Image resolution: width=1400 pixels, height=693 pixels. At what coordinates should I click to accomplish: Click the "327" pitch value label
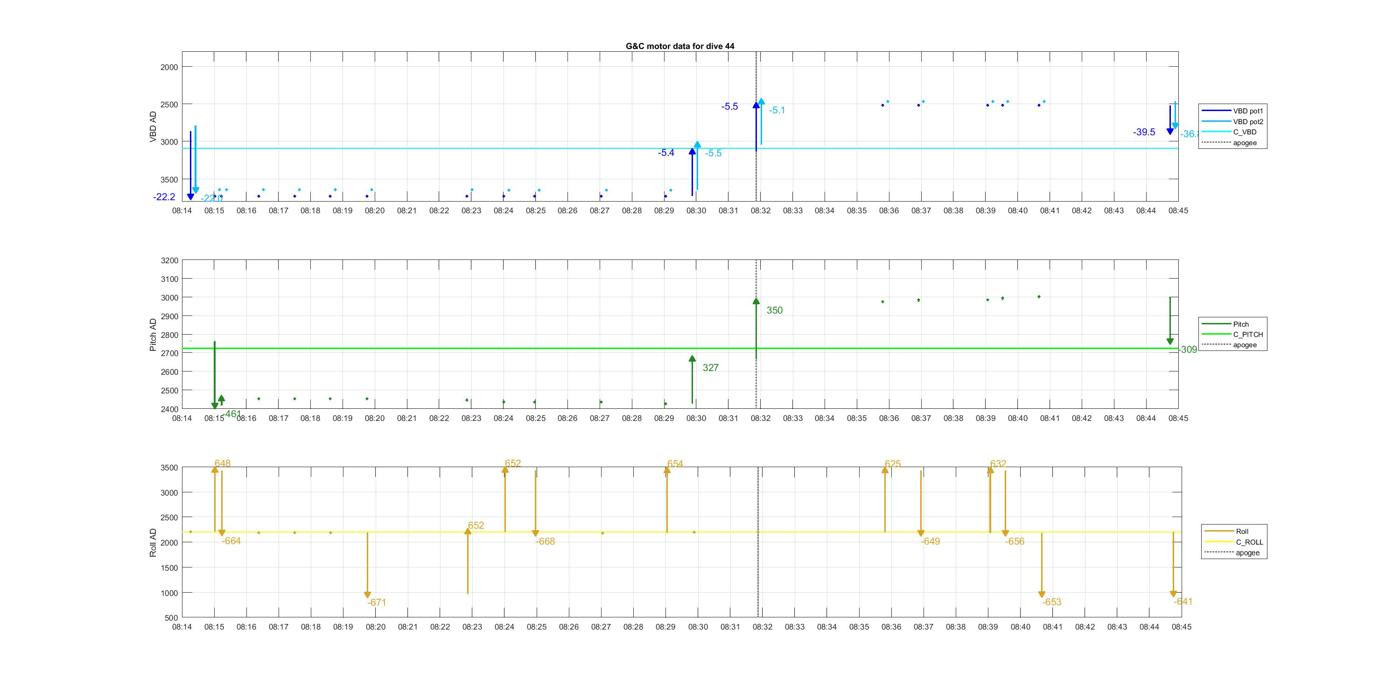[710, 368]
